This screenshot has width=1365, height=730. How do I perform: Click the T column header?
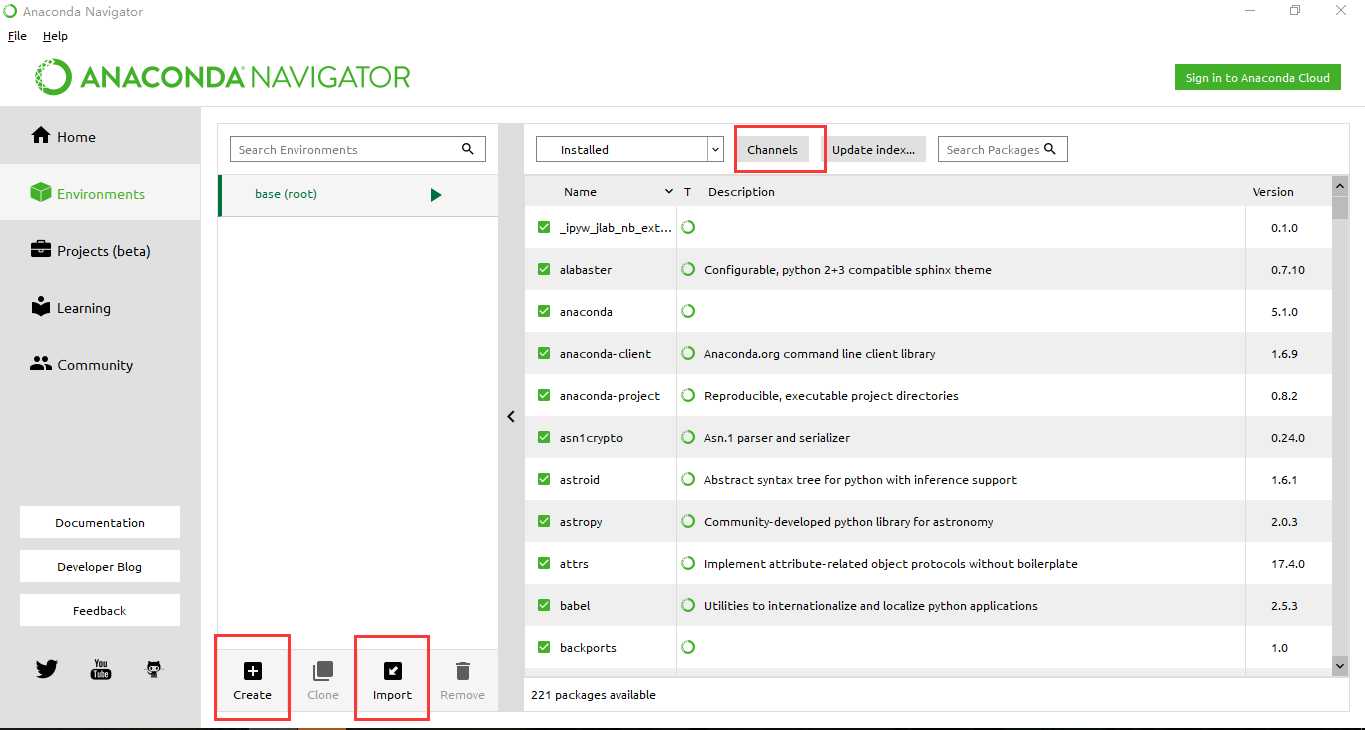point(687,191)
